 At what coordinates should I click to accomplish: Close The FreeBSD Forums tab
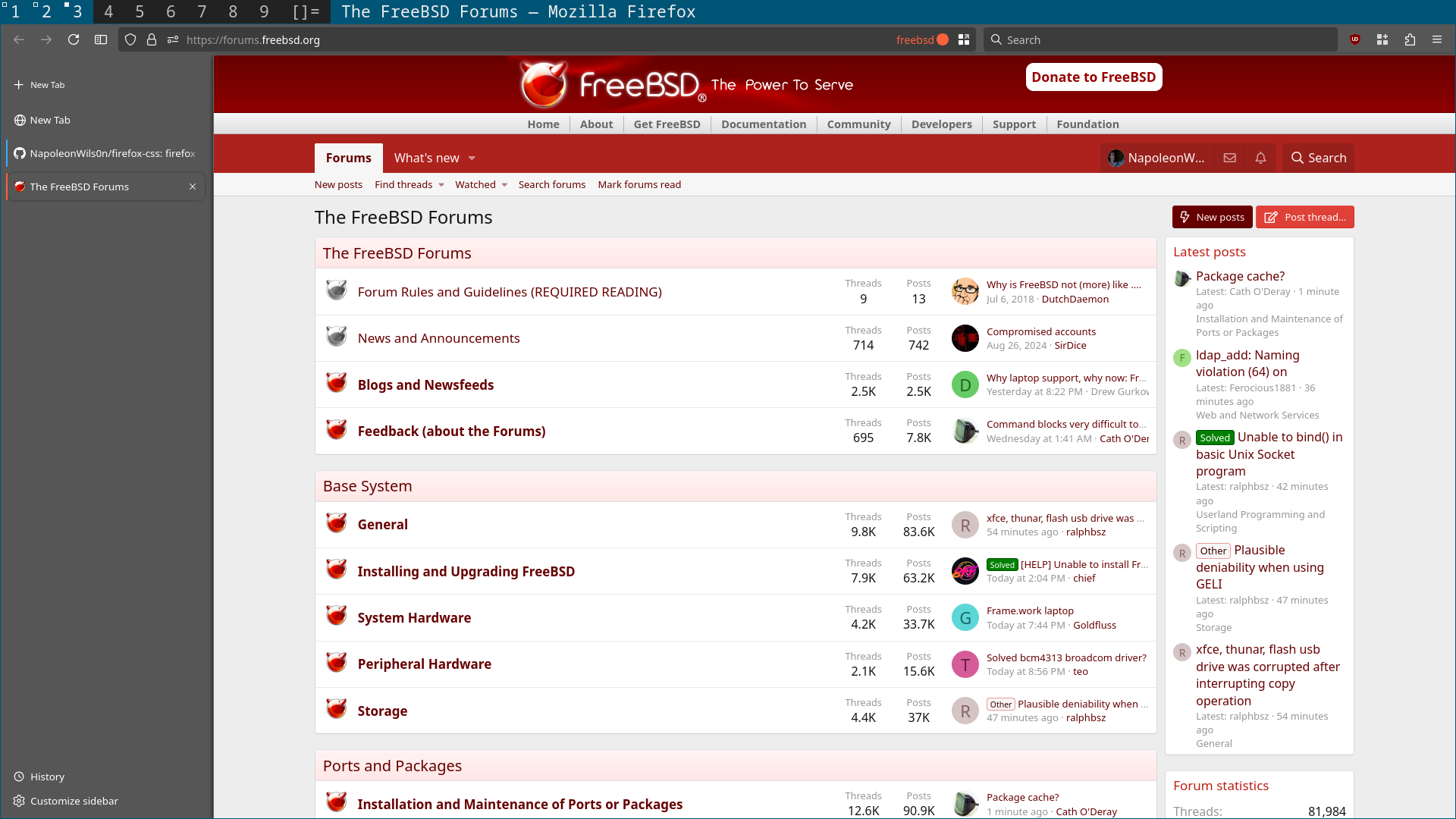[193, 187]
